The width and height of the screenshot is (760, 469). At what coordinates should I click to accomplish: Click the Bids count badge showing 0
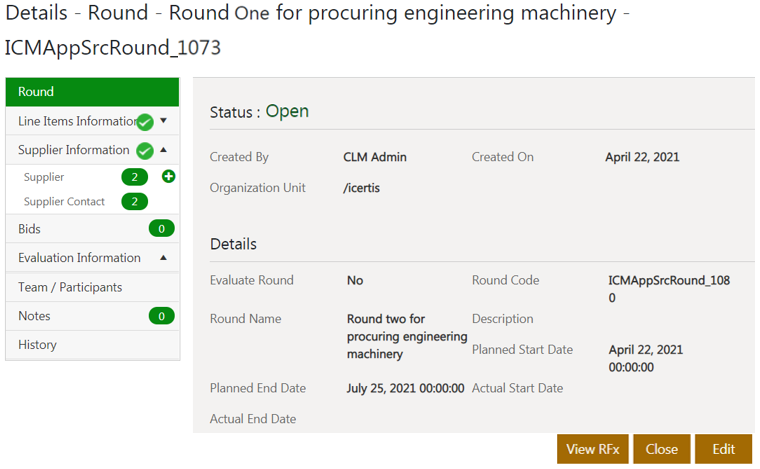(161, 229)
